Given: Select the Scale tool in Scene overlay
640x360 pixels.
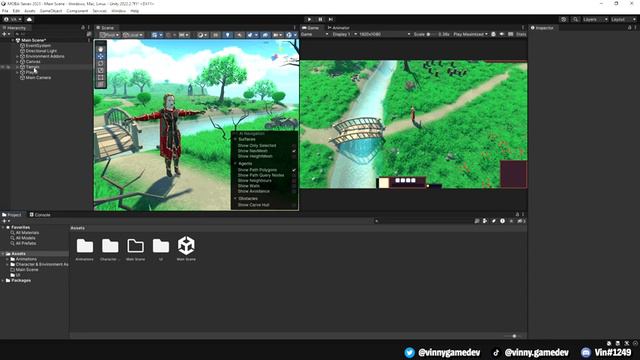Looking at the screenshot, I should coord(100,70).
